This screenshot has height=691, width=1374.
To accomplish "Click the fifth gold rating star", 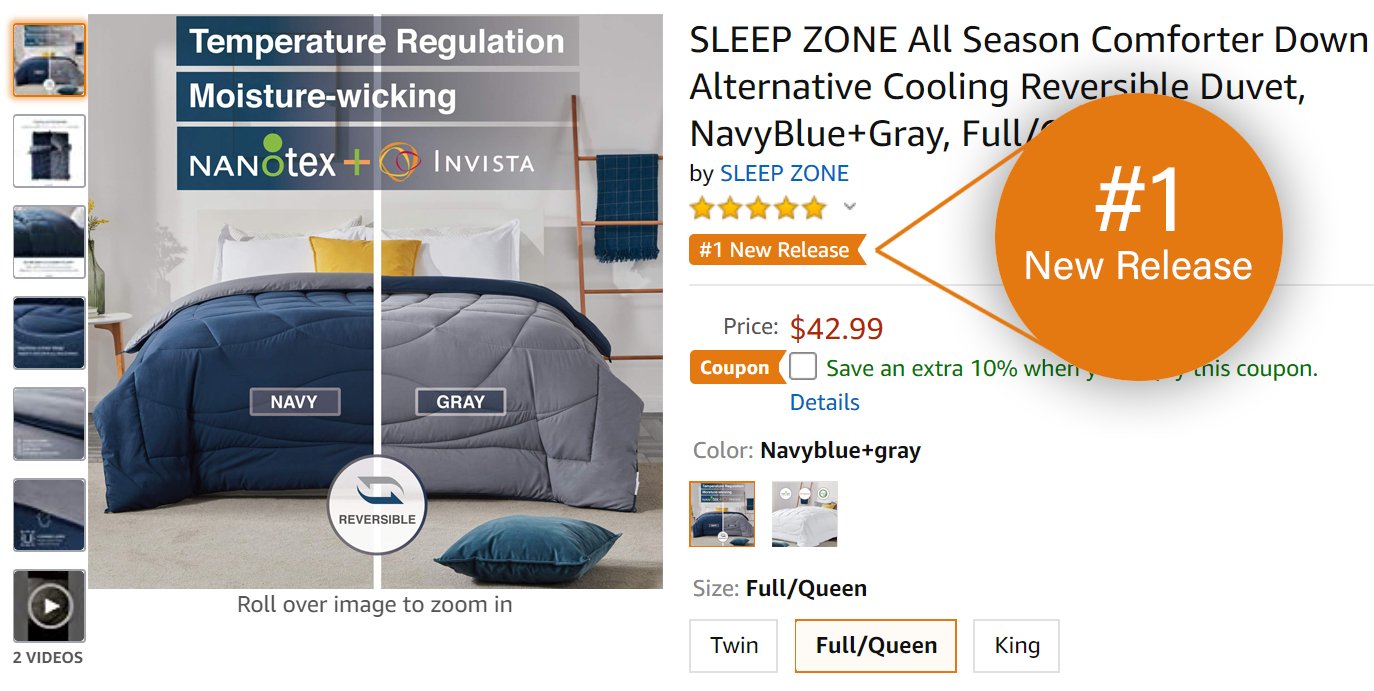I will (814, 207).
